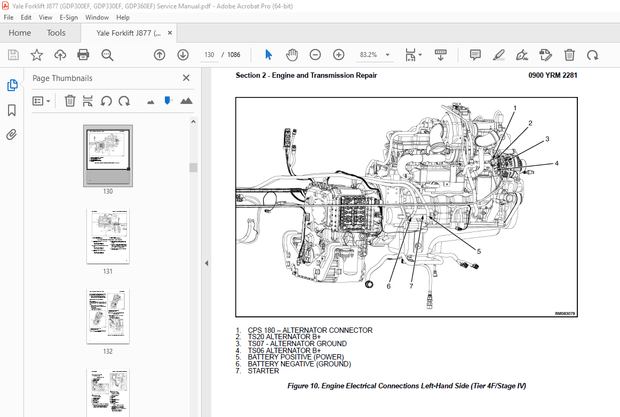The image size is (620, 417).
Task: Click Figure 10 caption text
Action: coord(406,386)
